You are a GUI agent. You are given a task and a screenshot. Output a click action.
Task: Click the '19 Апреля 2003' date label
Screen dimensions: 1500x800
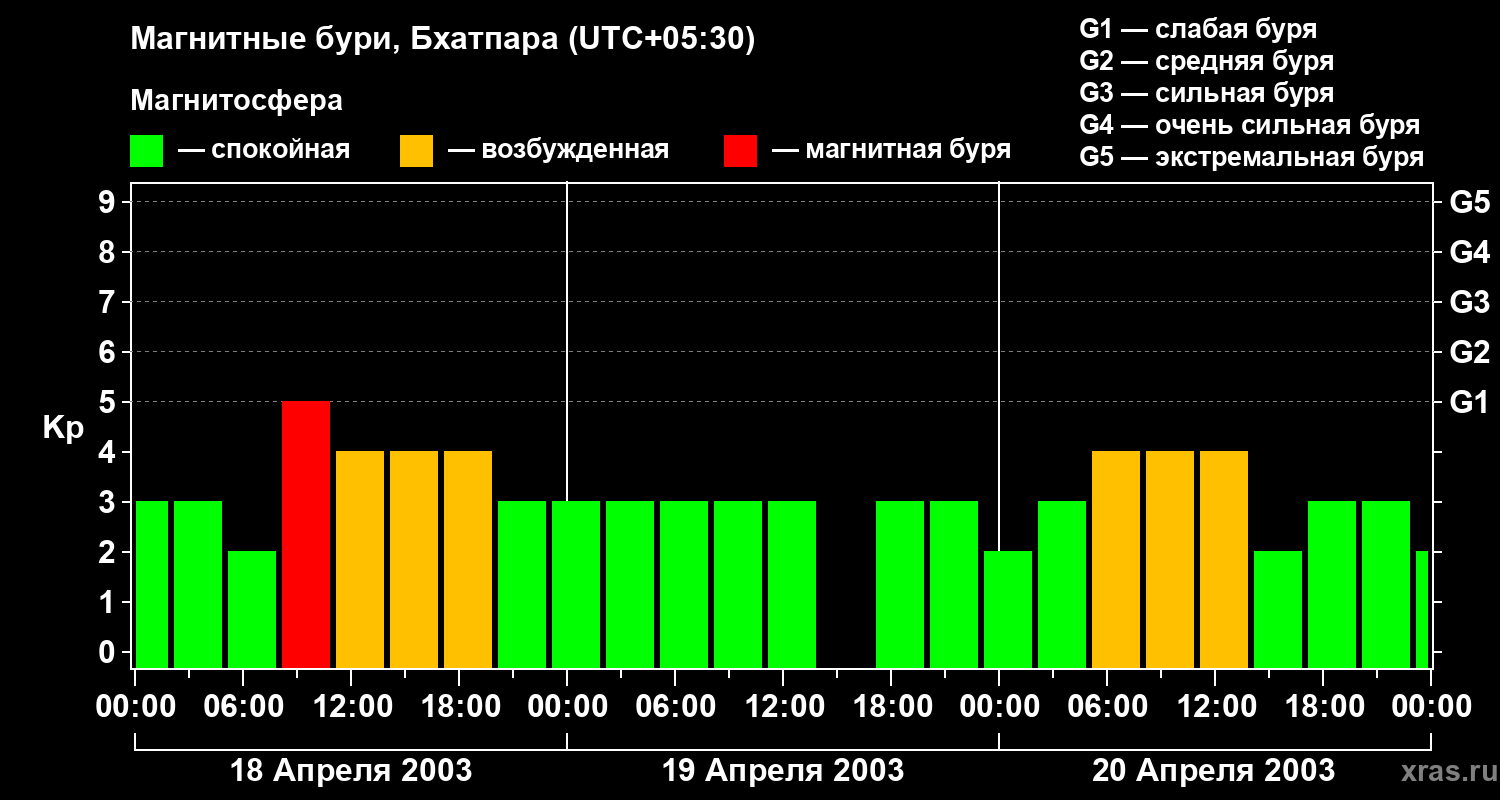(783, 771)
